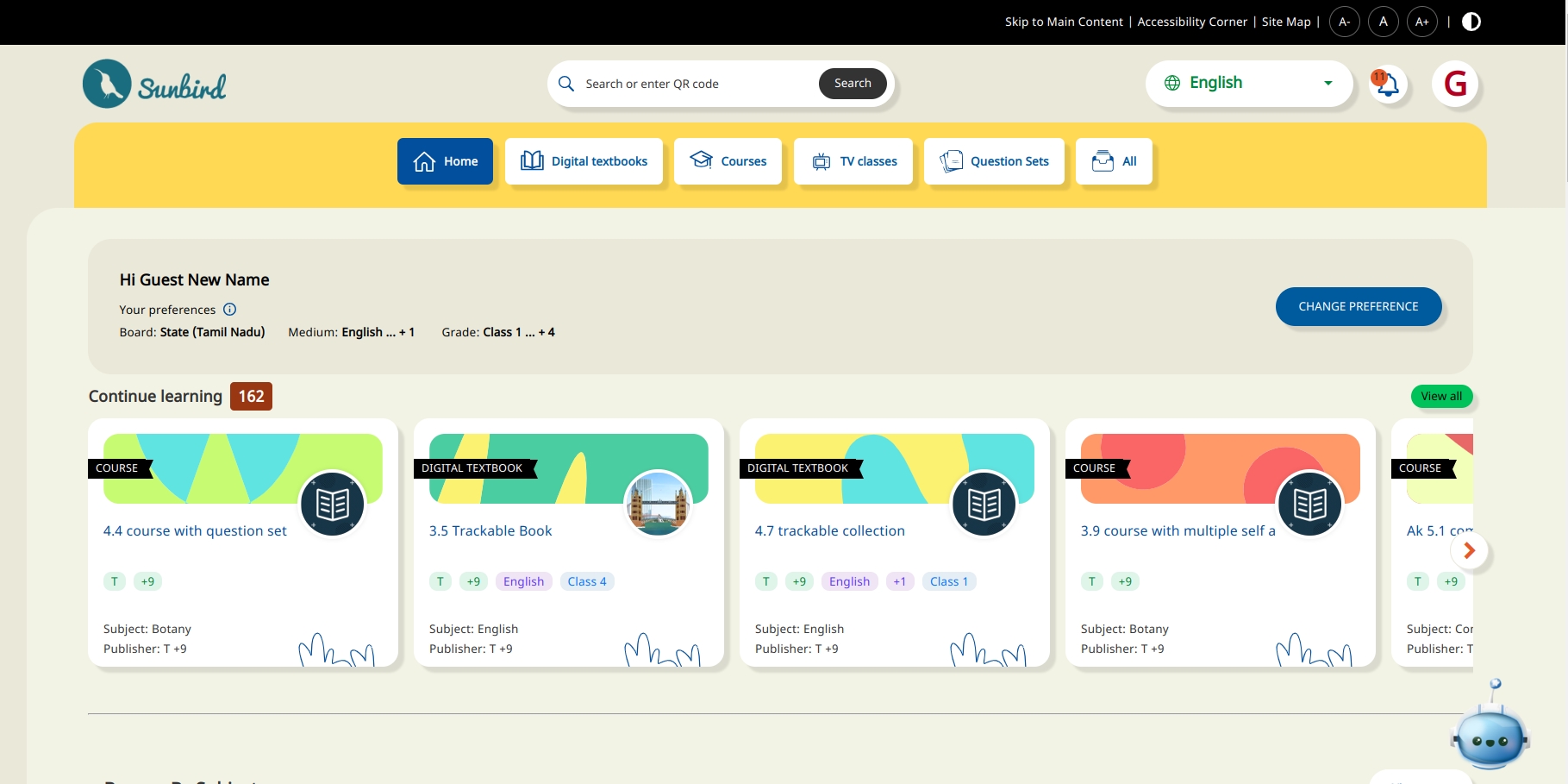Click the preferences info icon
The image size is (1568, 784).
[229, 310]
